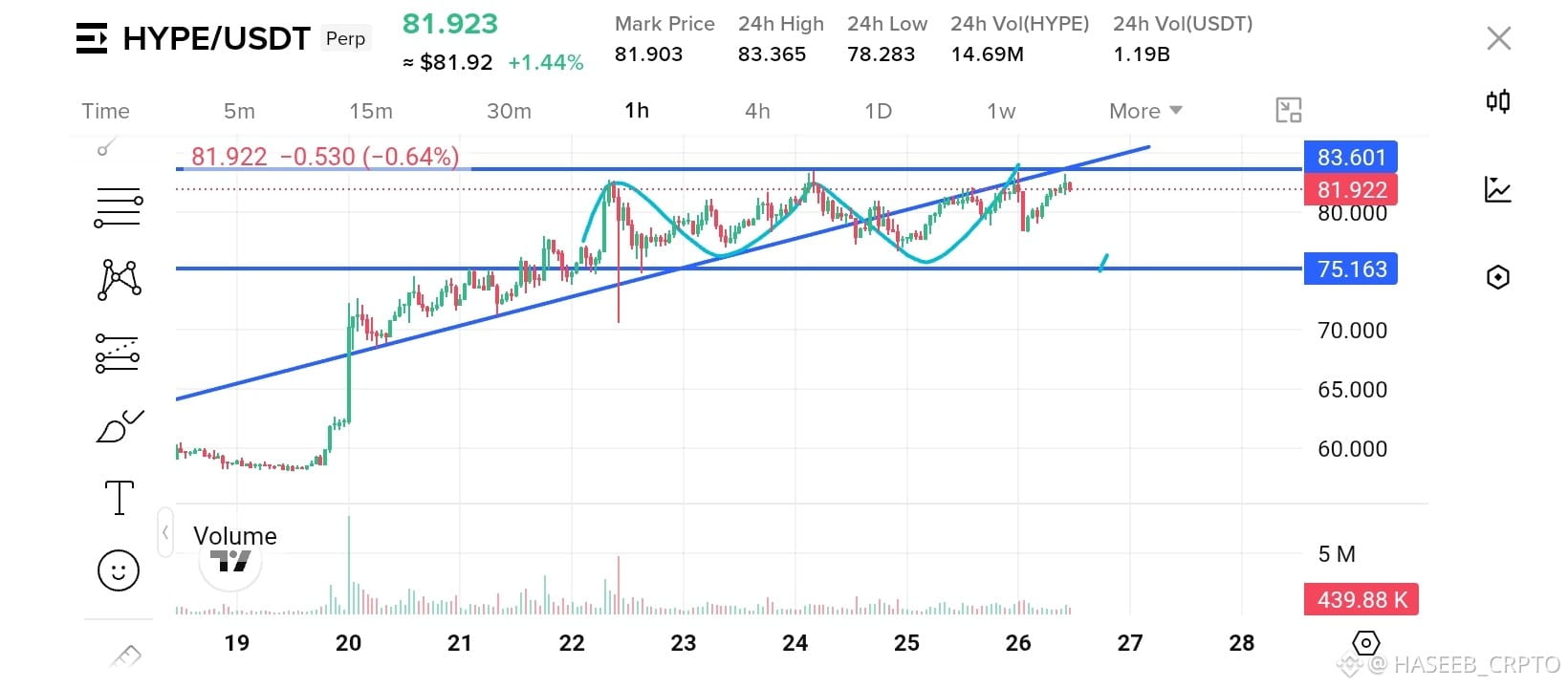1568x688 pixels.
Task: Click the date 22 on the time axis
Action: pyautogui.click(x=572, y=643)
